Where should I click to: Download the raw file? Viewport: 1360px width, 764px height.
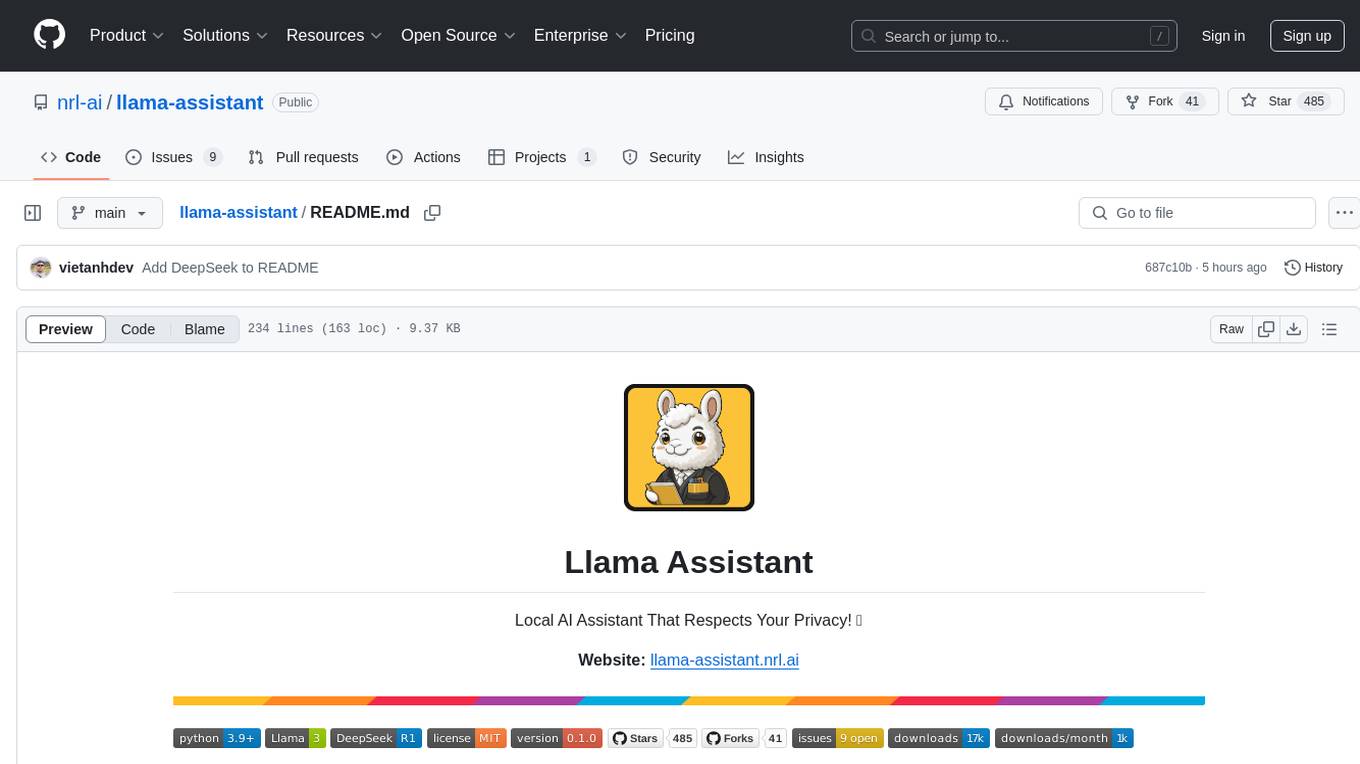(1293, 329)
